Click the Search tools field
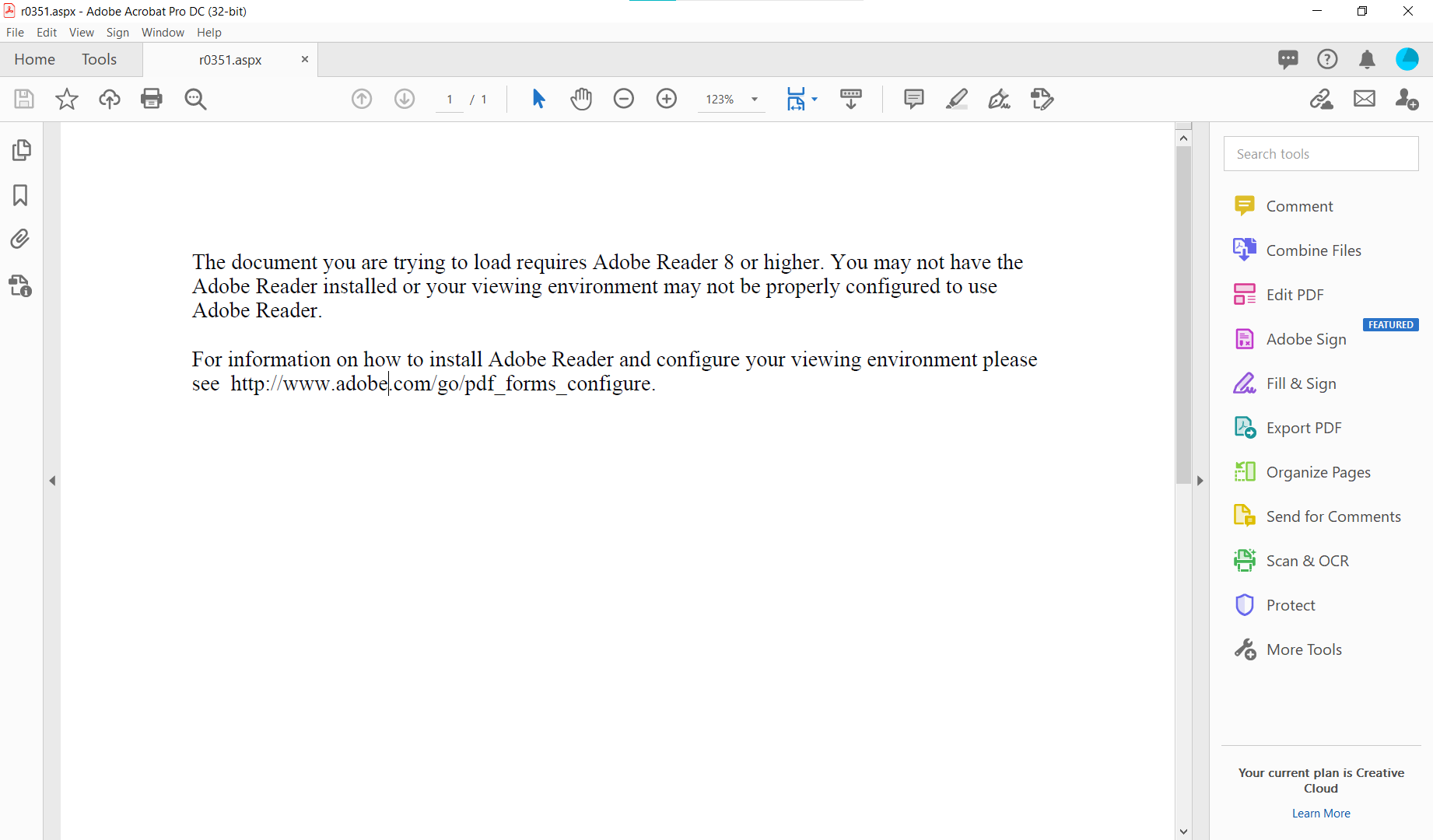The width and height of the screenshot is (1433, 840). pyautogui.click(x=1321, y=154)
